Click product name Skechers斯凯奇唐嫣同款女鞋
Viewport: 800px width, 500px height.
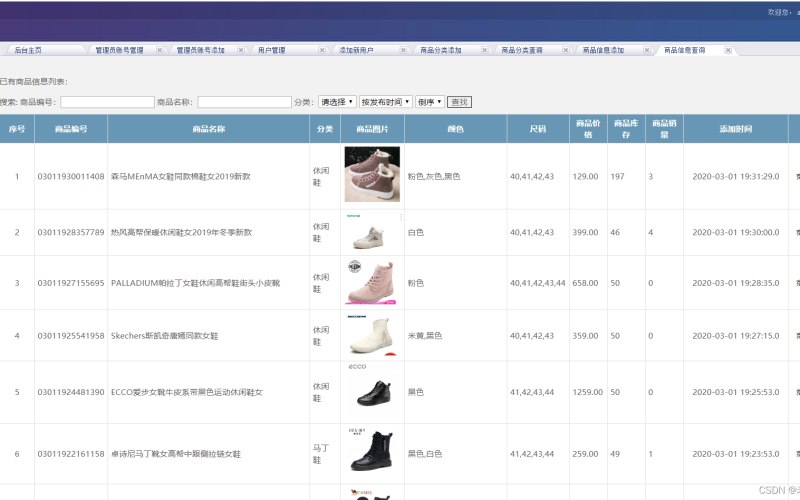tap(164, 336)
